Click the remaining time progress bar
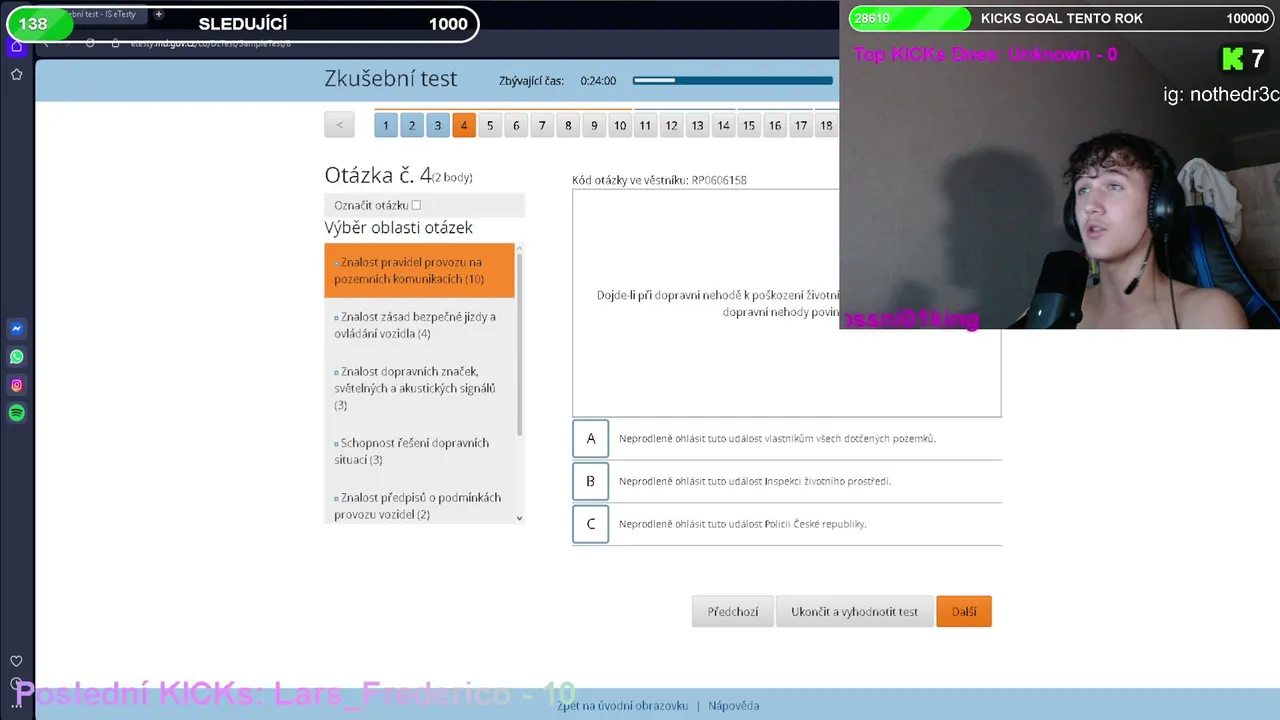This screenshot has height=720, width=1280. pos(733,81)
